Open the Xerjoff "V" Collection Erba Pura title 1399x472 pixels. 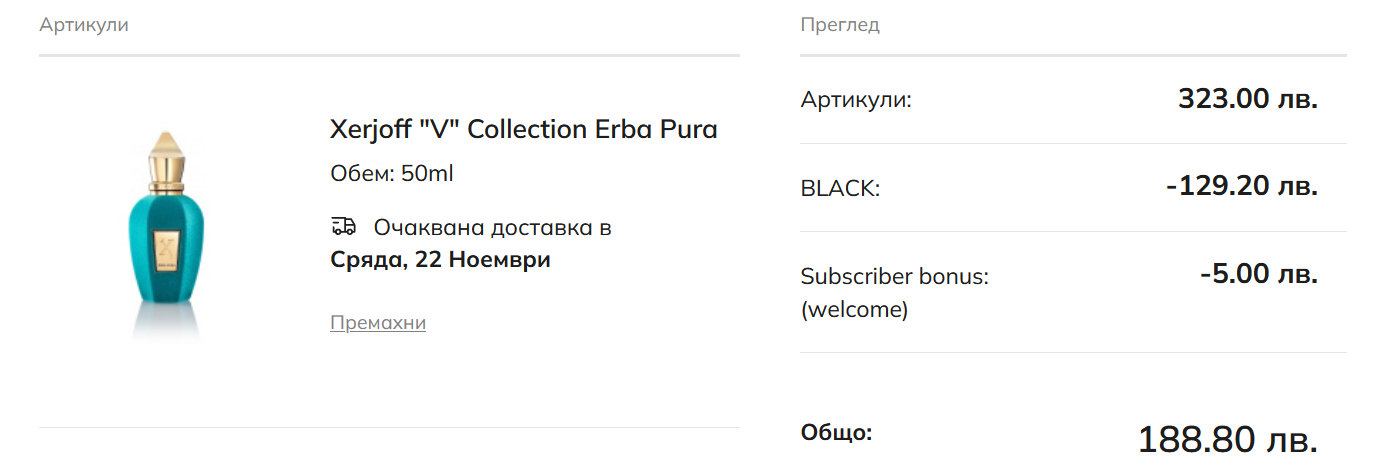[x=523, y=130]
